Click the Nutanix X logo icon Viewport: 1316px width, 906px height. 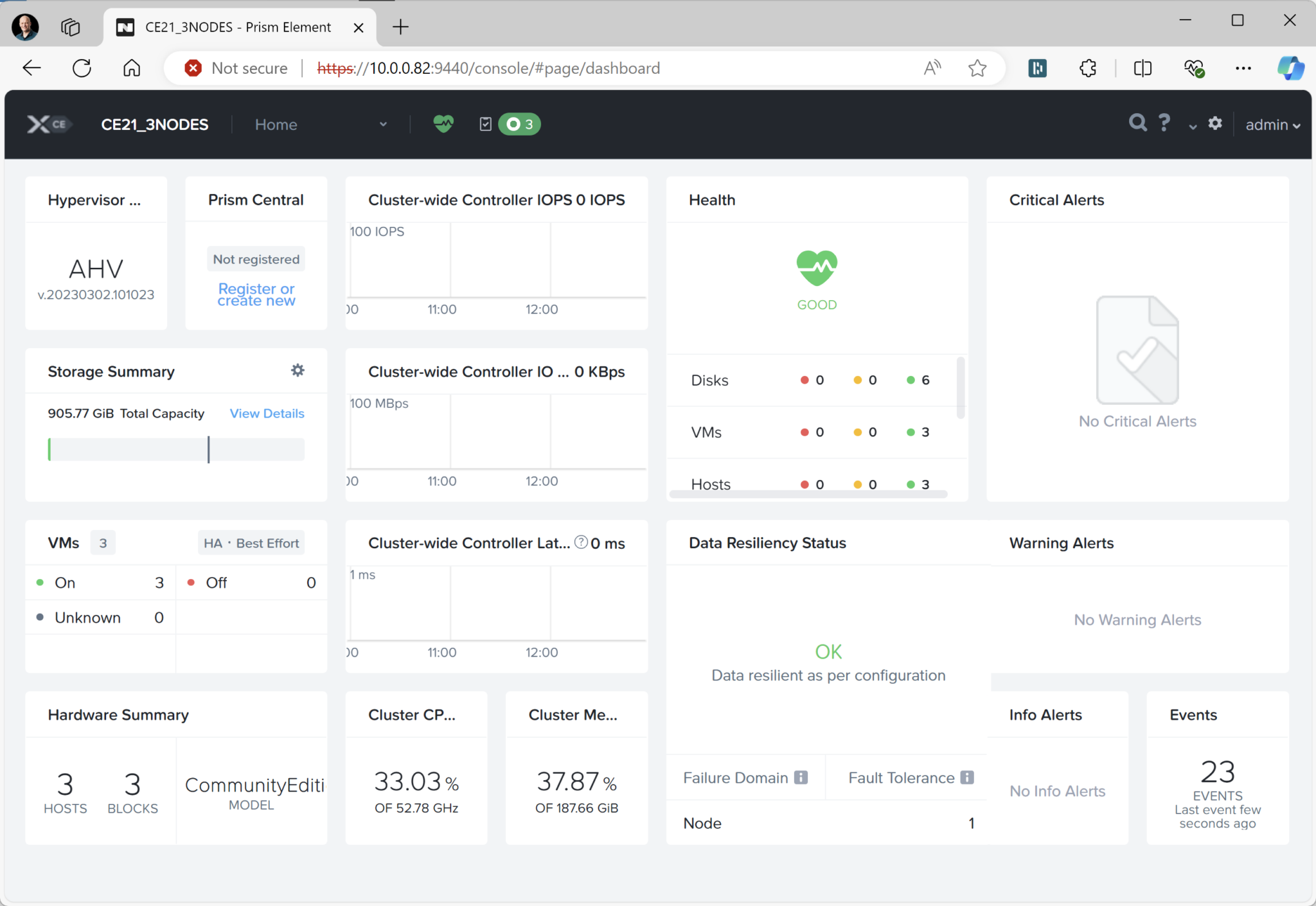pyautogui.click(x=39, y=124)
